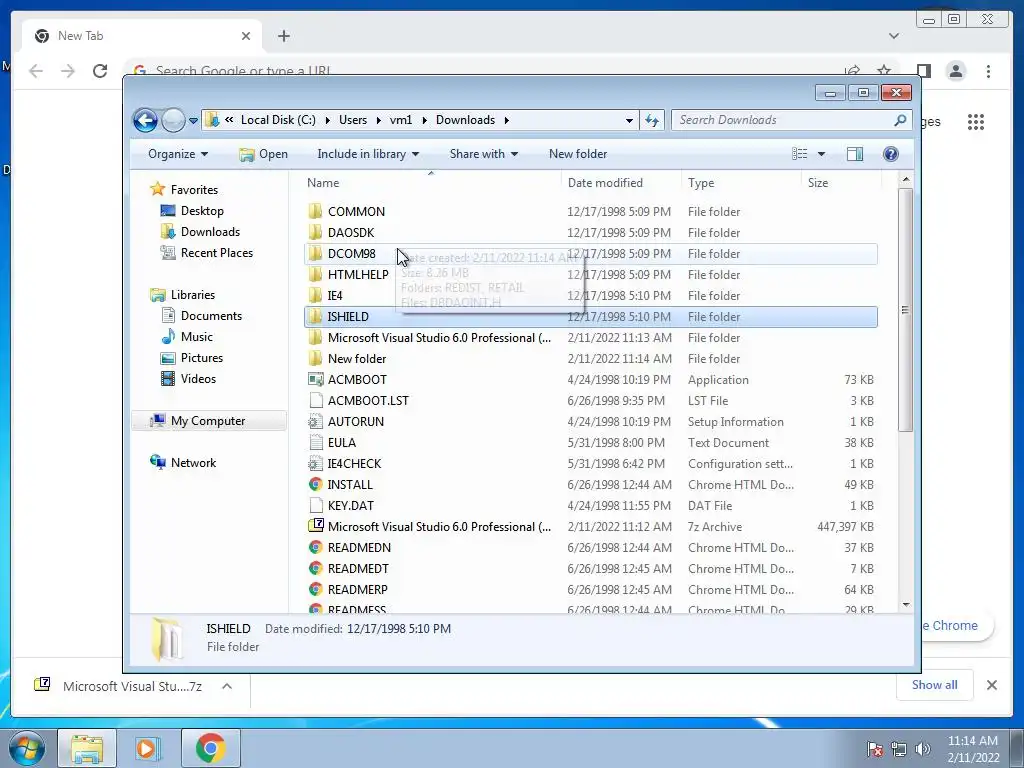The width and height of the screenshot is (1024, 768).
Task: Select the New folder item icon
Action: pyautogui.click(x=315, y=359)
